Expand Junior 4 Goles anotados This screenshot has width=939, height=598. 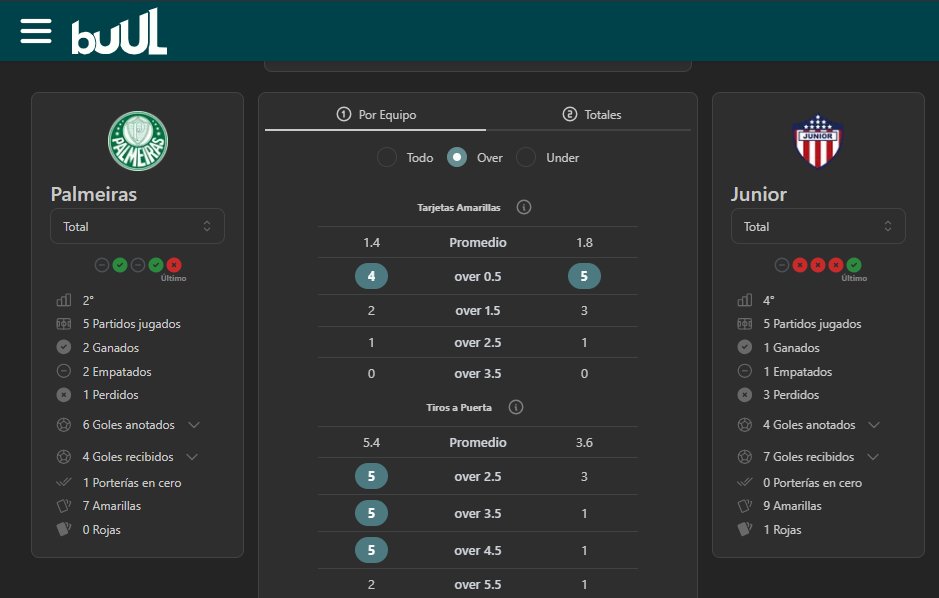(874, 425)
